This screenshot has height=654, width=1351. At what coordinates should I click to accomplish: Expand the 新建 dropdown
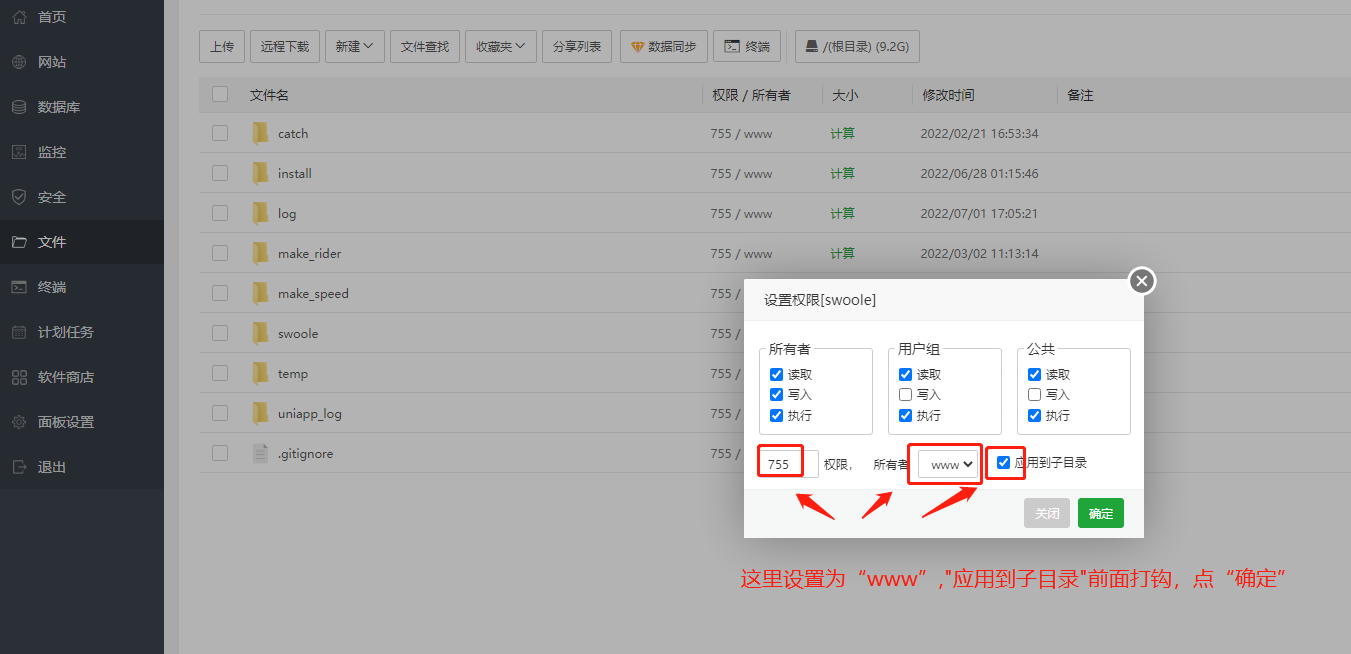coord(355,46)
